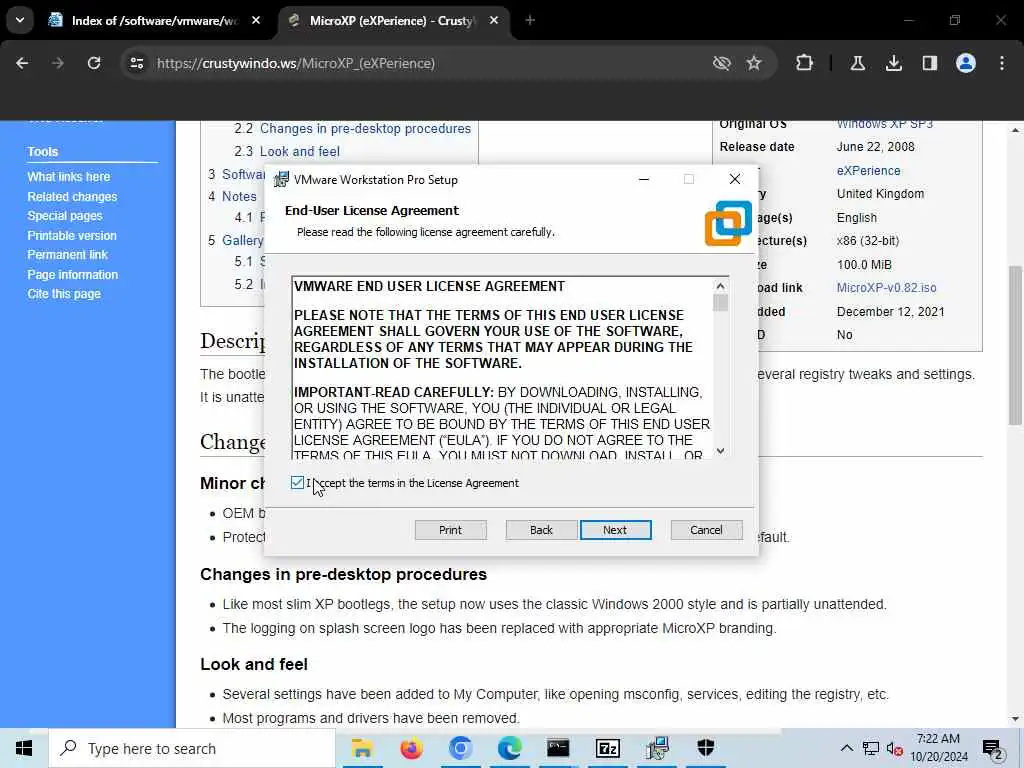Open the Special pages link
The height and width of the screenshot is (768, 1024).
pyautogui.click(x=65, y=216)
